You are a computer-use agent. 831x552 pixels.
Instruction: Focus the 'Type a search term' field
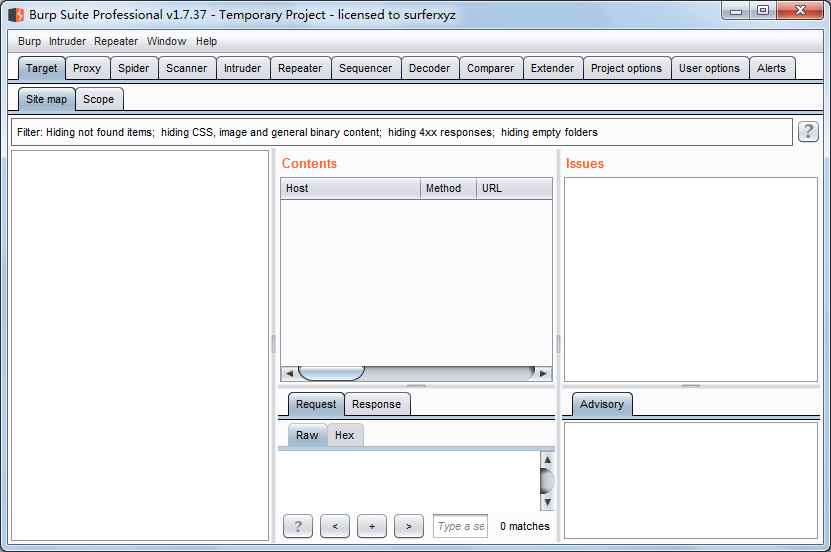point(460,526)
